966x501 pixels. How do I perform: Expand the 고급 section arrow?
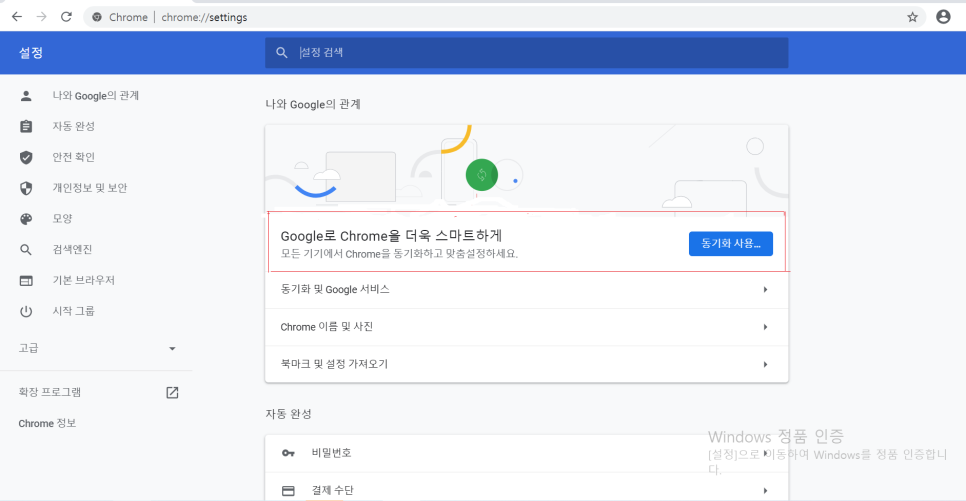point(172,349)
